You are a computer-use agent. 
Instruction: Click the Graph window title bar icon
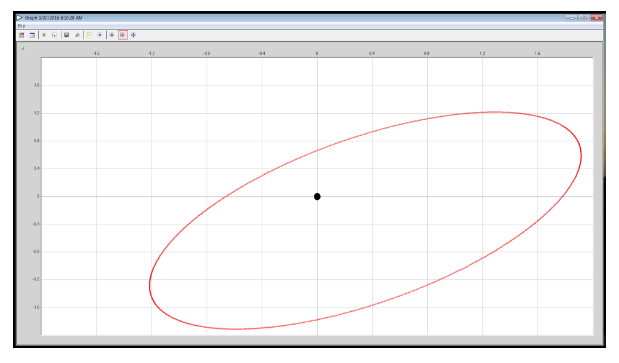(20, 18)
